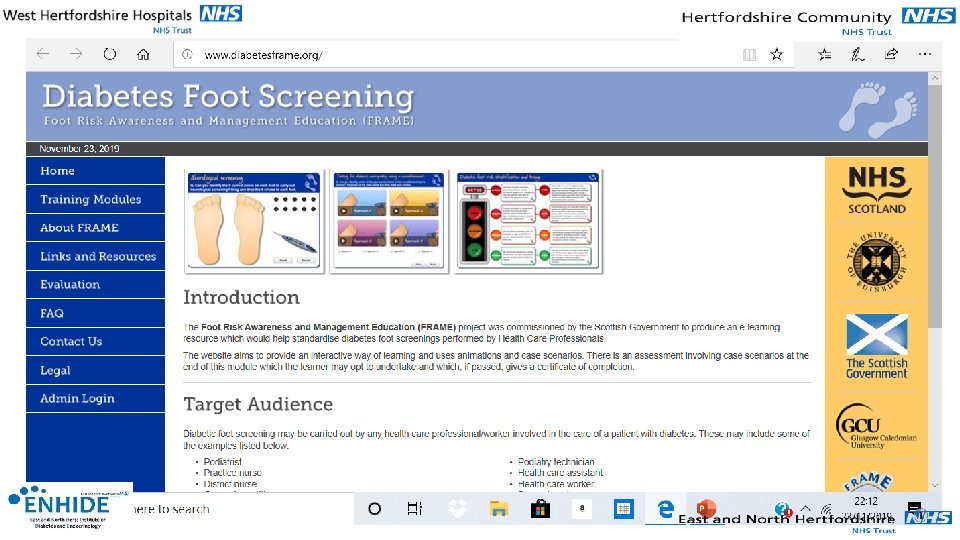The height and width of the screenshot is (540, 960).
Task: Open reading view book icon
Action: pos(749,55)
